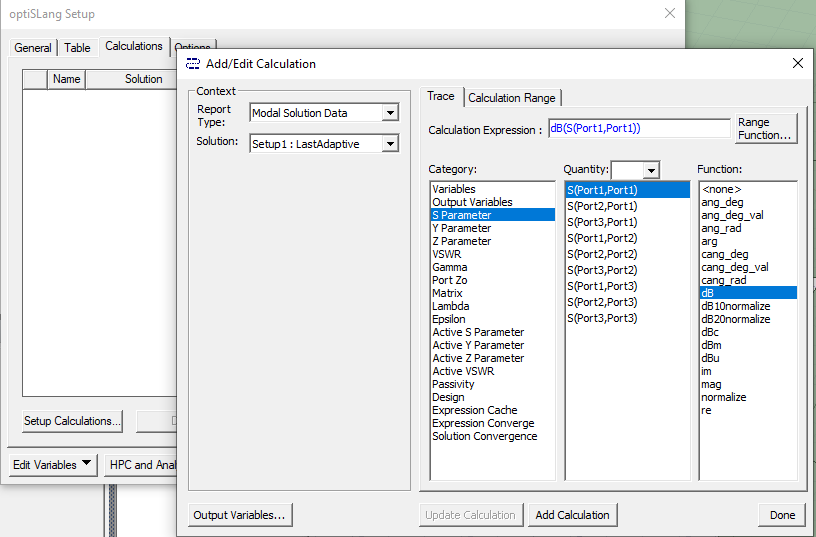Open the Report Type dropdown
This screenshot has width=816, height=537.
tap(390, 113)
